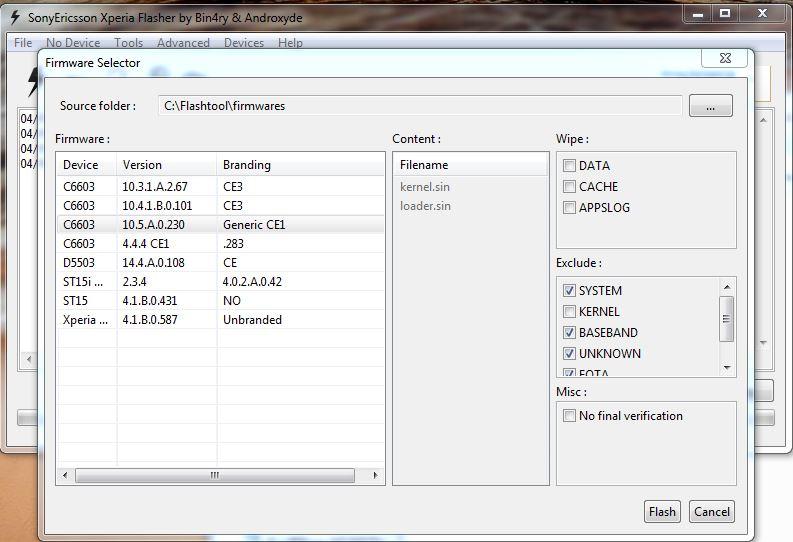Enable the CACHE wipe checkbox
Viewport: 793px width, 542px height.
tap(569, 187)
